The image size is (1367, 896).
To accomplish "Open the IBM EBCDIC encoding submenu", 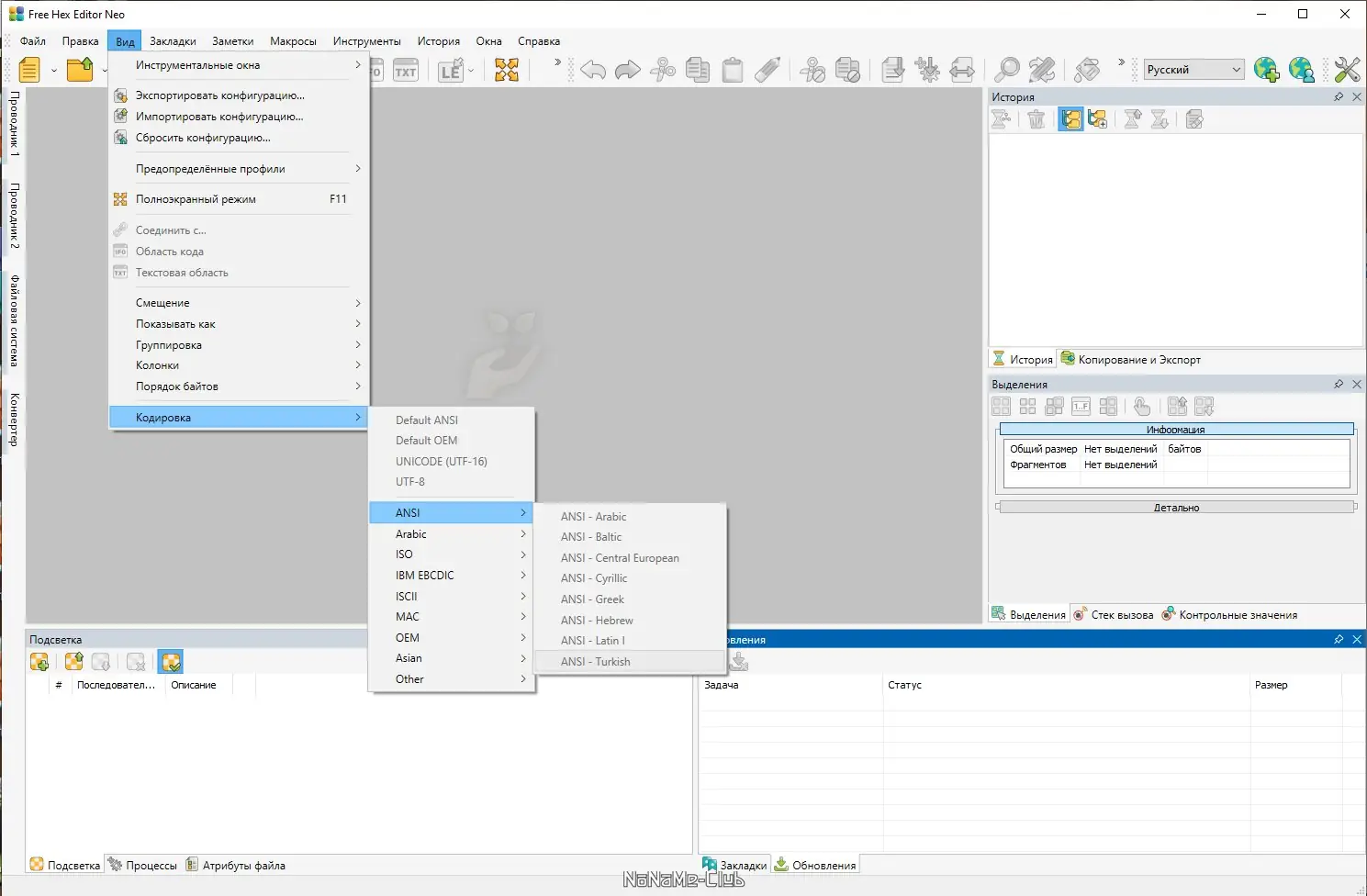I will 452,576.
